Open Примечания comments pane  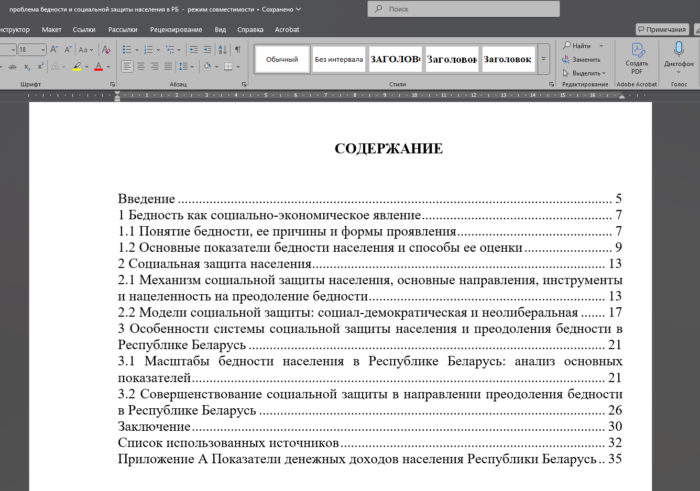coord(662,29)
